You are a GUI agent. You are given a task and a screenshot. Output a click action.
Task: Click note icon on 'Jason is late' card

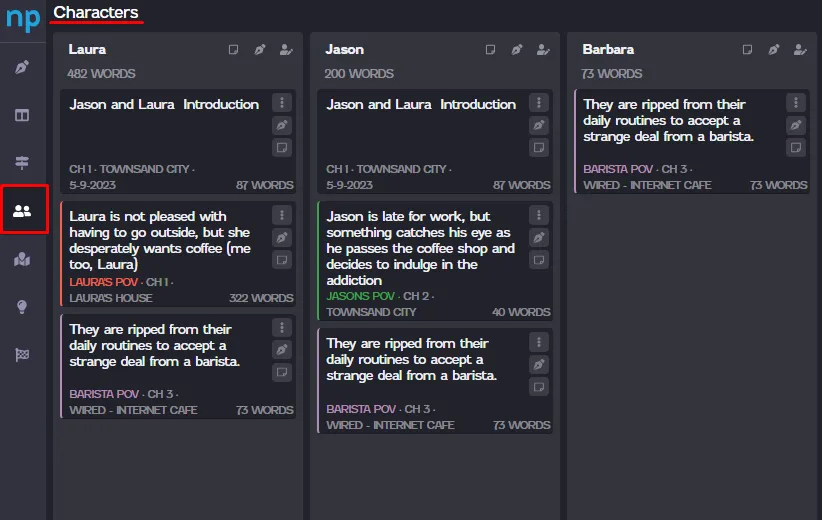click(538, 260)
